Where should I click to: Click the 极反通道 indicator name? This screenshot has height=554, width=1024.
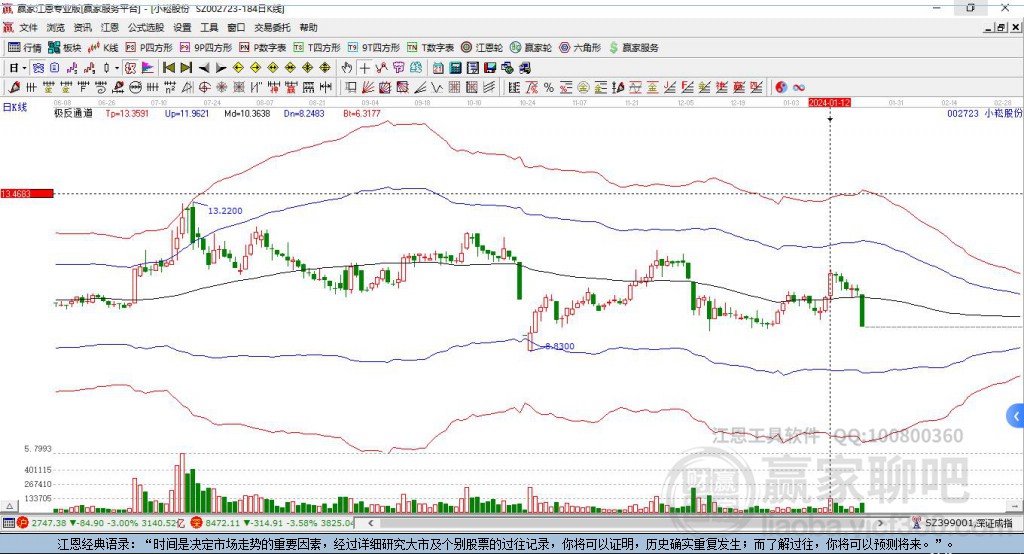(x=73, y=113)
